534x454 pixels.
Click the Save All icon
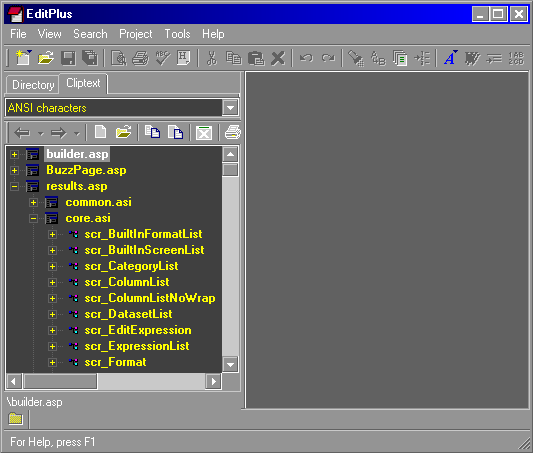point(90,58)
